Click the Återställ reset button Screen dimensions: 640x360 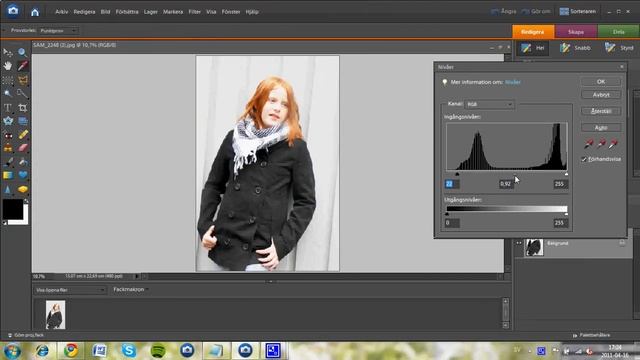click(601, 111)
